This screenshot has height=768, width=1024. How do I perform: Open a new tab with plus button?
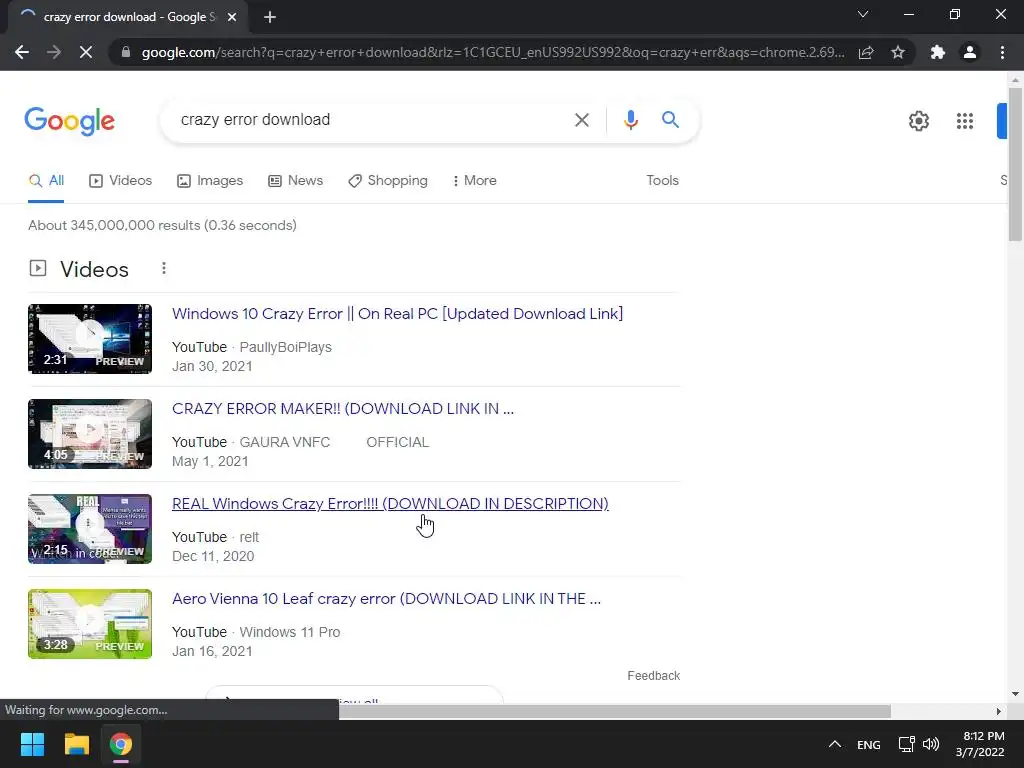click(270, 17)
